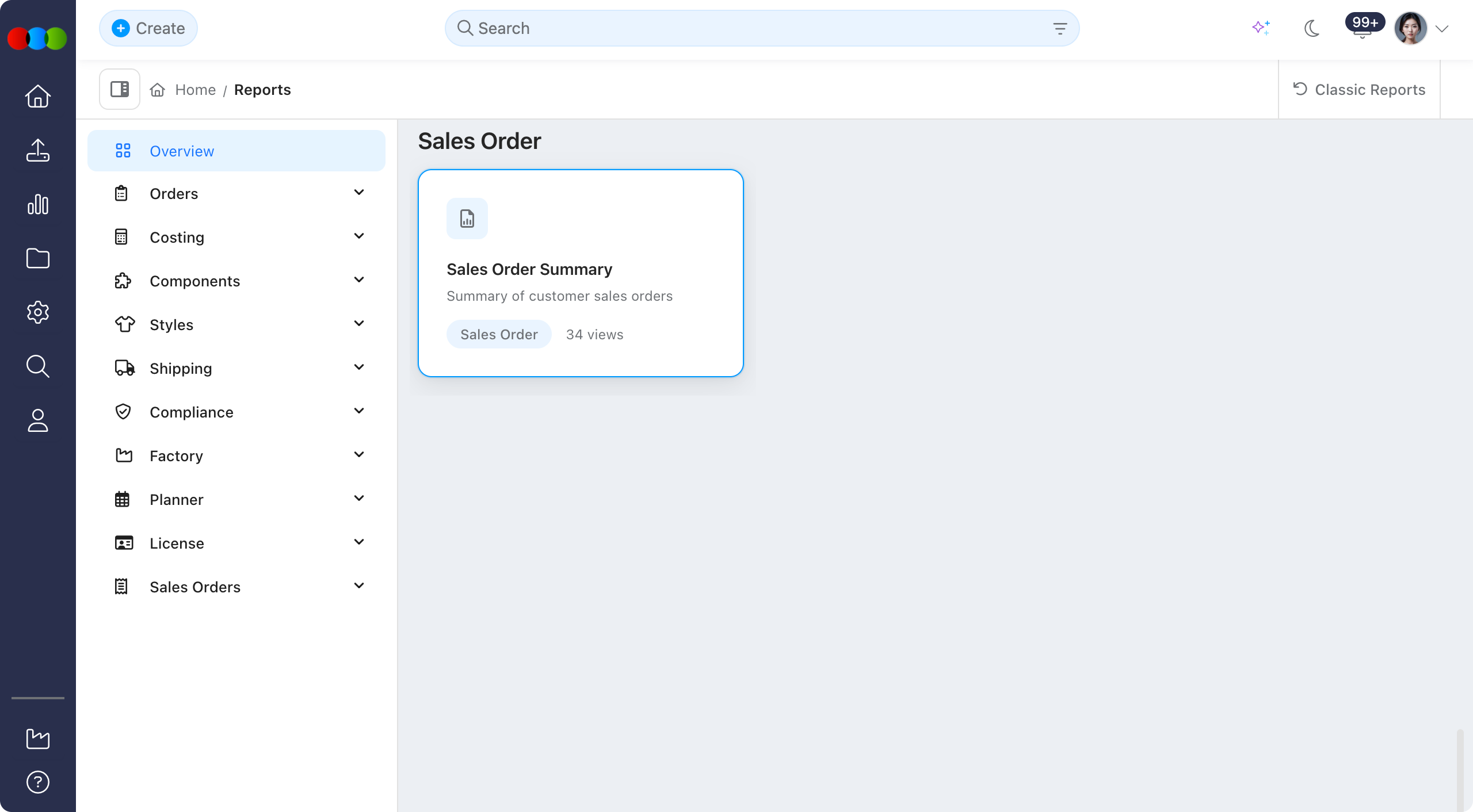This screenshot has width=1473, height=812.
Task: Expand the Factory chevron
Action: coord(359,455)
